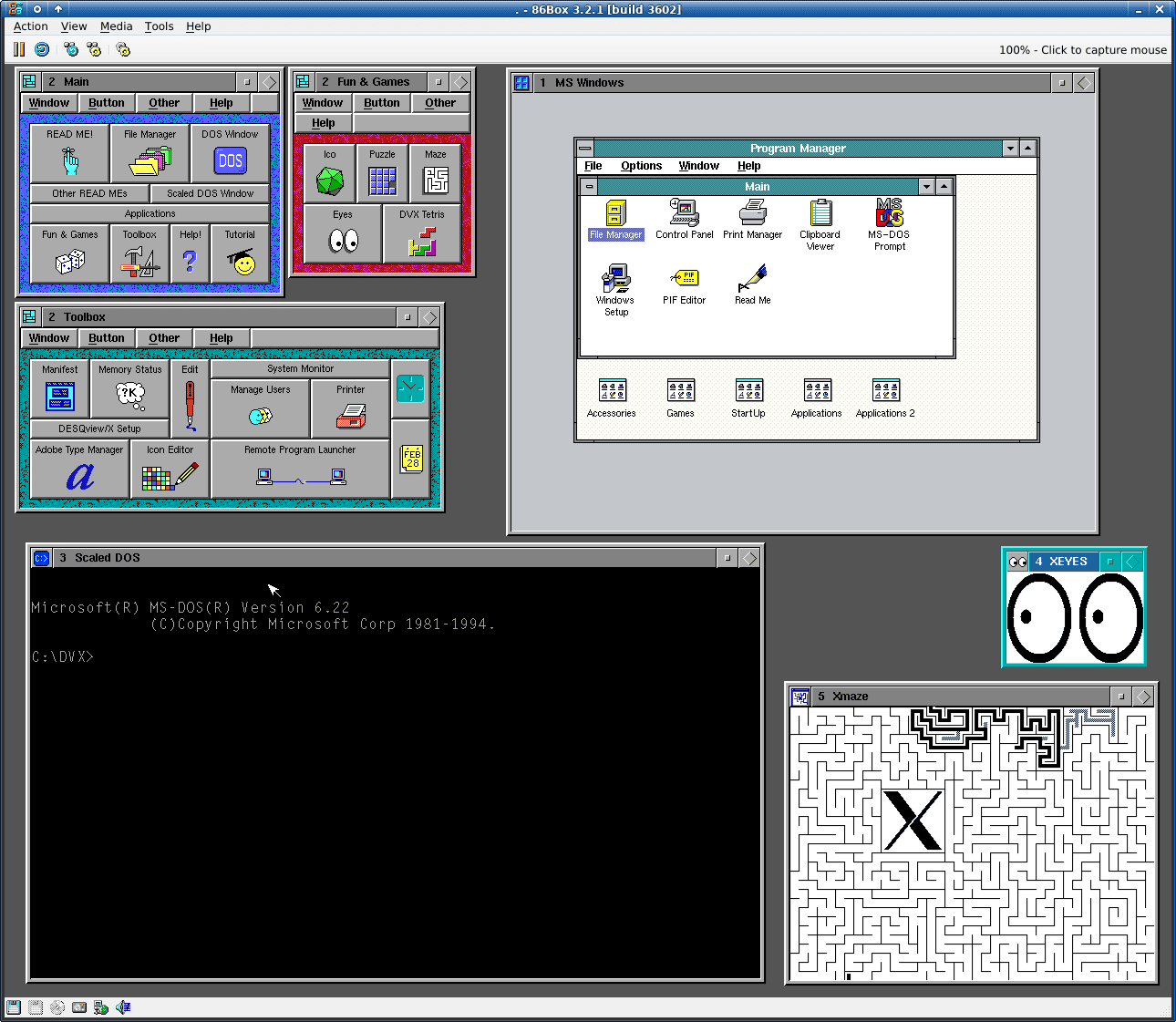
Task: Click the Main group minimize down-arrow
Action: coord(926,186)
